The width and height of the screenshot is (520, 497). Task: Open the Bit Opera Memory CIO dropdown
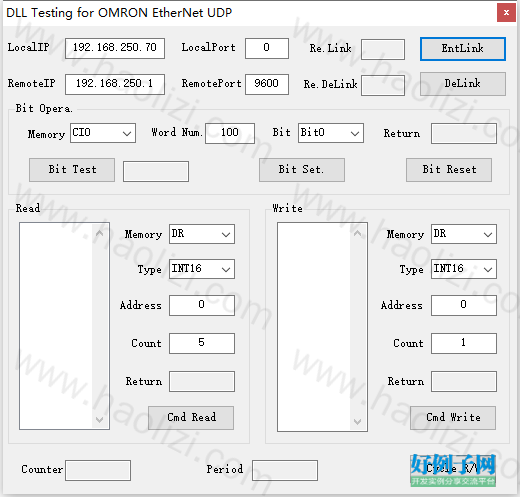[103, 133]
